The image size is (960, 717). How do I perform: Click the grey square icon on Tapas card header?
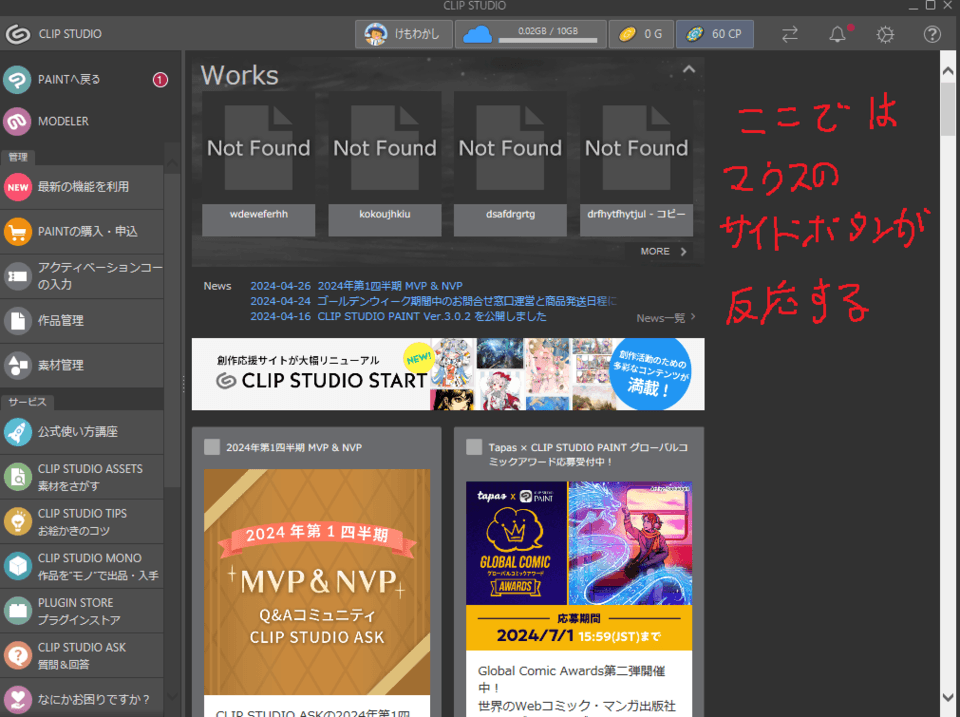(474, 447)
